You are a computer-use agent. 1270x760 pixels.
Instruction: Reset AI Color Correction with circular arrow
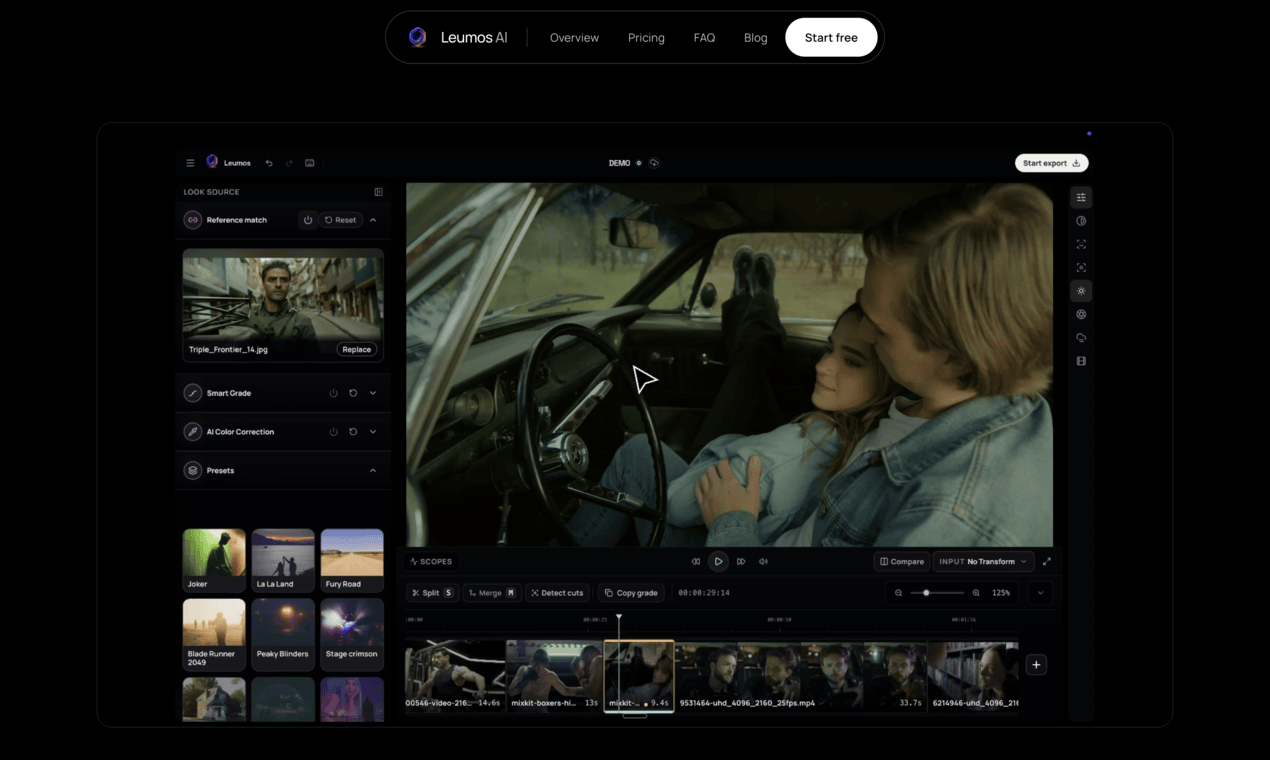[x=353, y=432]
